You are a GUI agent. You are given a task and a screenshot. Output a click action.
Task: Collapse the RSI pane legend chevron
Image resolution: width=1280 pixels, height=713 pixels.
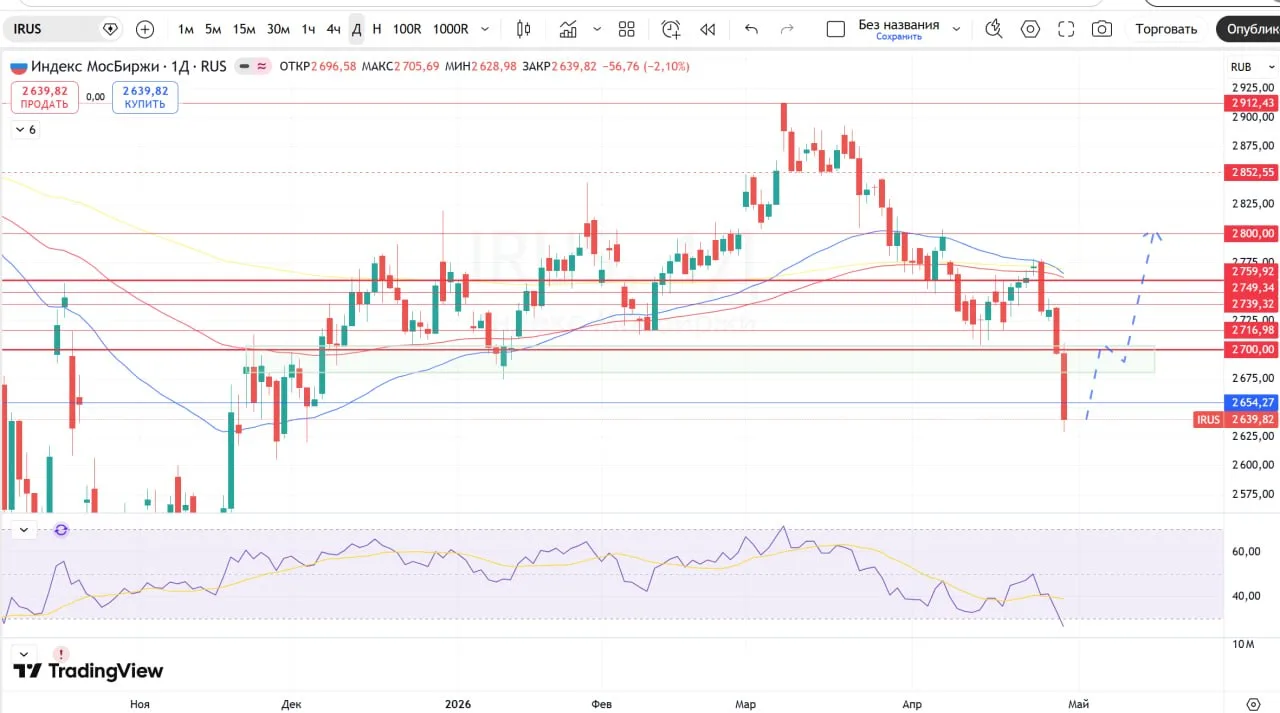24,530
